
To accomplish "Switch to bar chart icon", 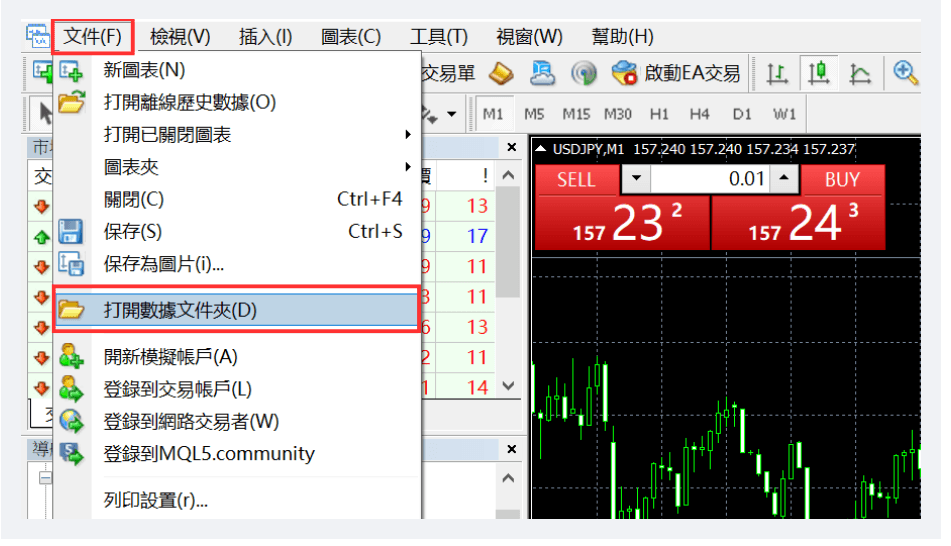I will [777, 73].
